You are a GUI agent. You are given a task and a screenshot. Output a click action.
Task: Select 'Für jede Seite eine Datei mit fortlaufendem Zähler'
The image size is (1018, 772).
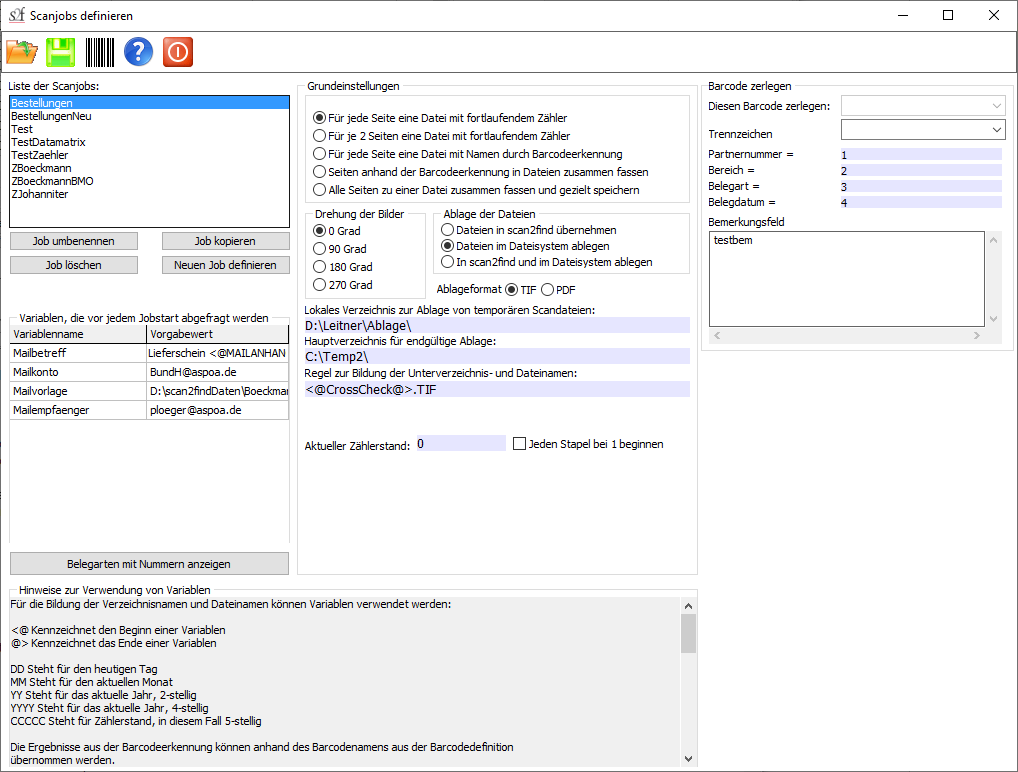tap(440, 118)
